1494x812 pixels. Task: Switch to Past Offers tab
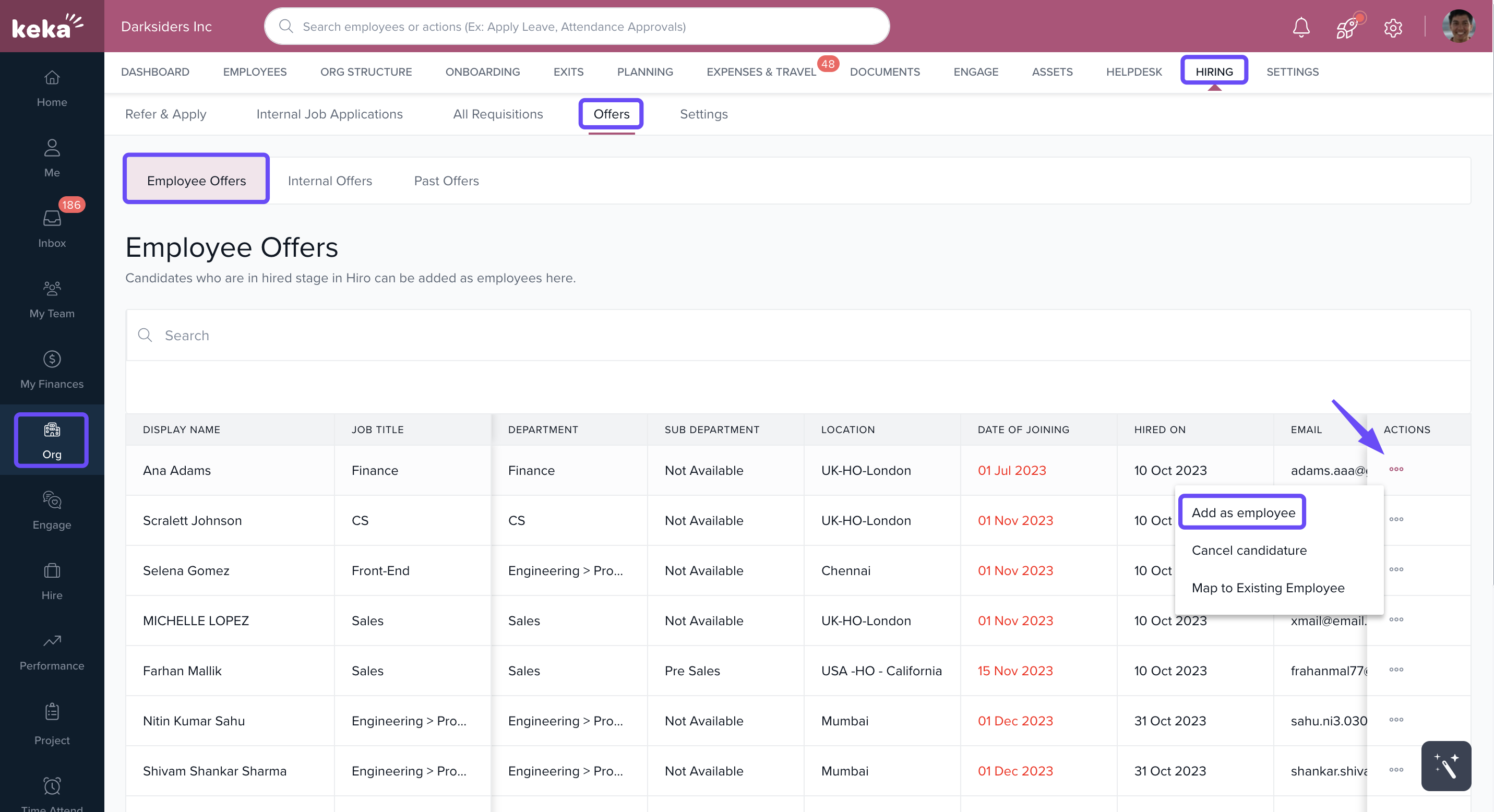(446, 181)
